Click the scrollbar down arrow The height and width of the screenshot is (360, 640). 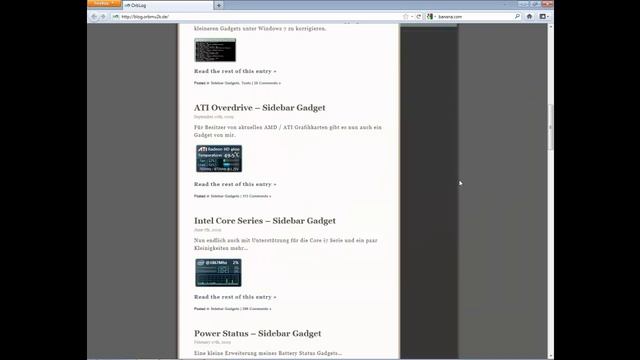point(551,356)
